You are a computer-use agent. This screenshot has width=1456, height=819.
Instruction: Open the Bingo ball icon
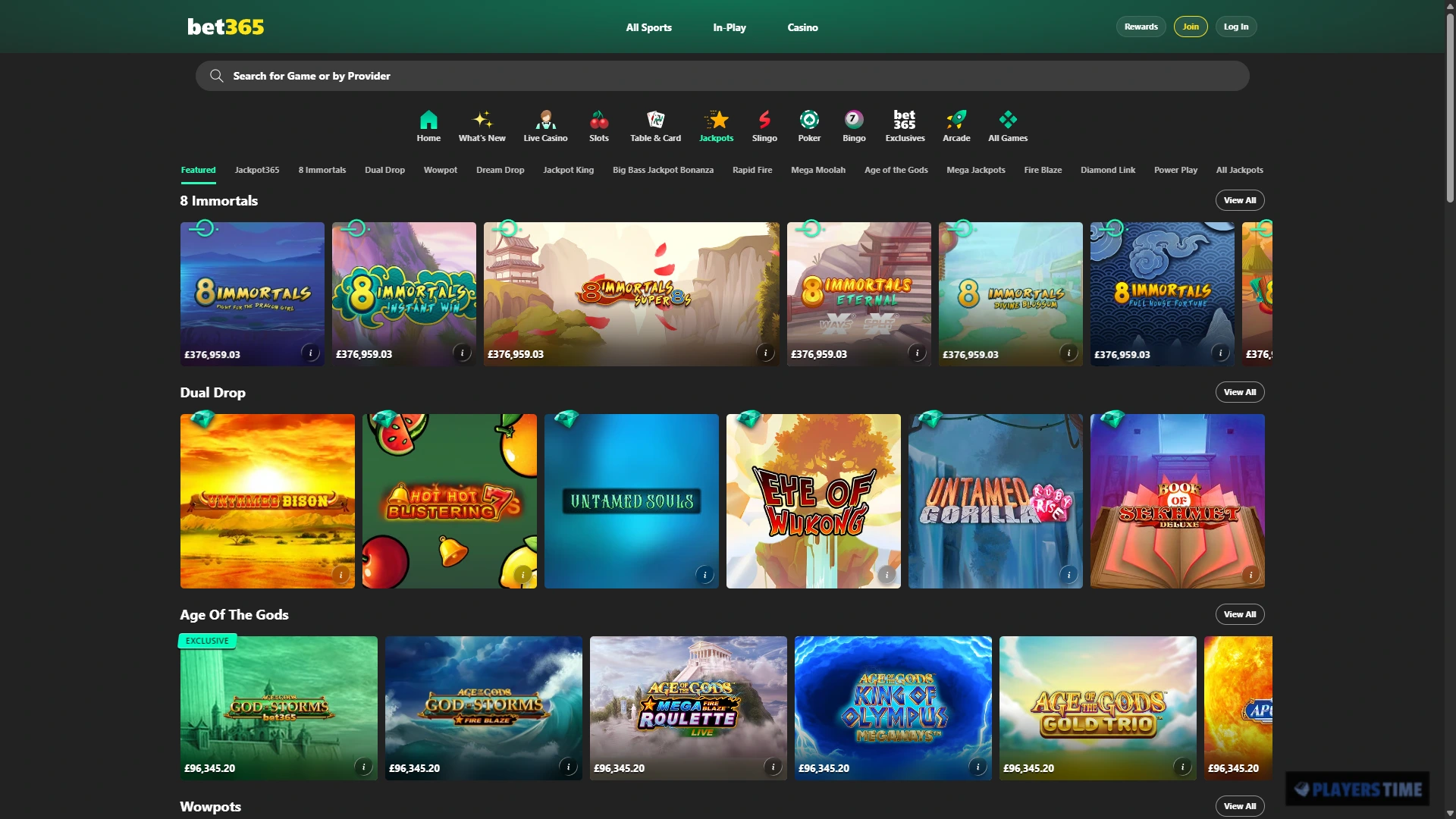(x=854, y=120)
